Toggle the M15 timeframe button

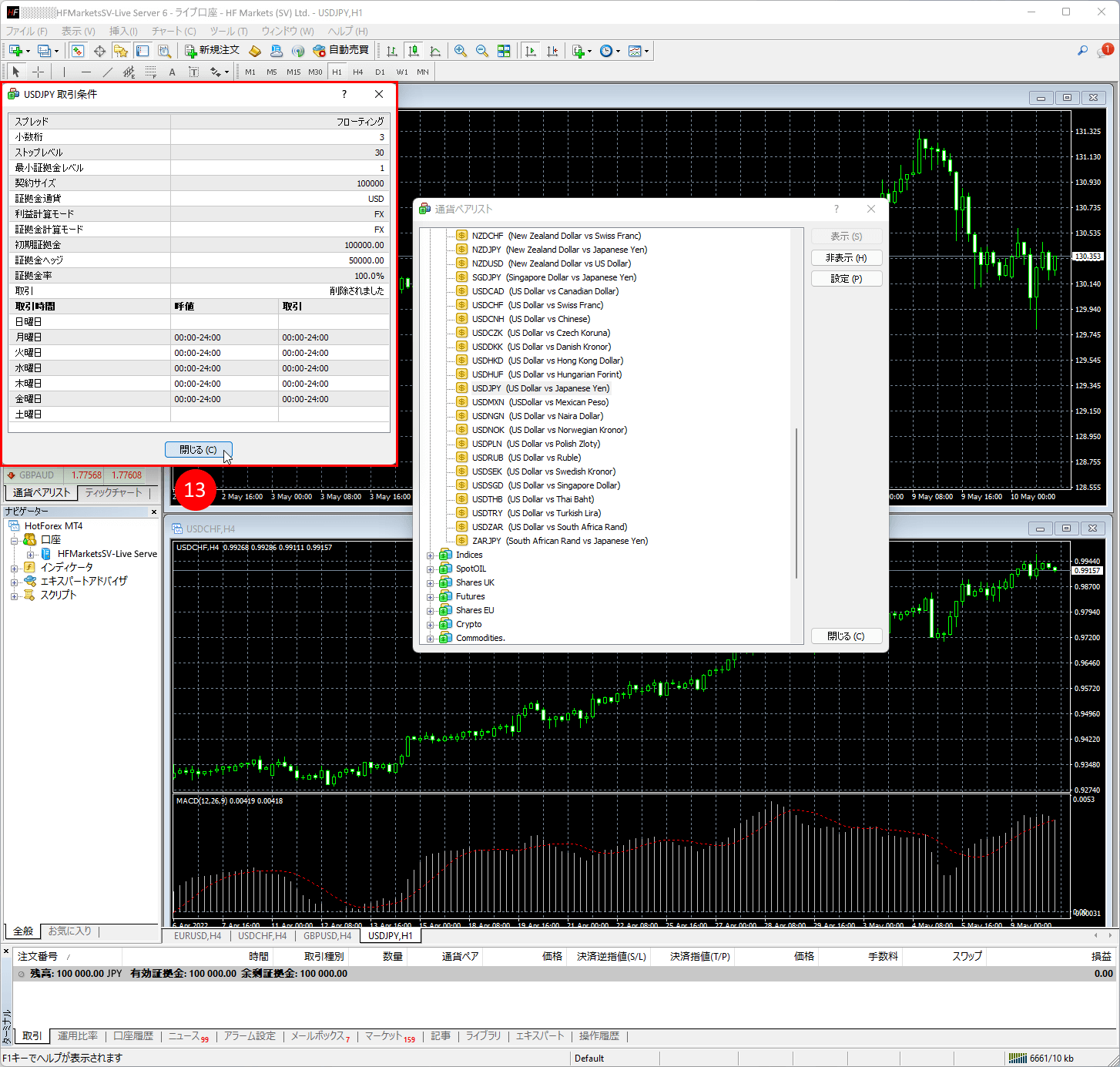tap(293, 72)
